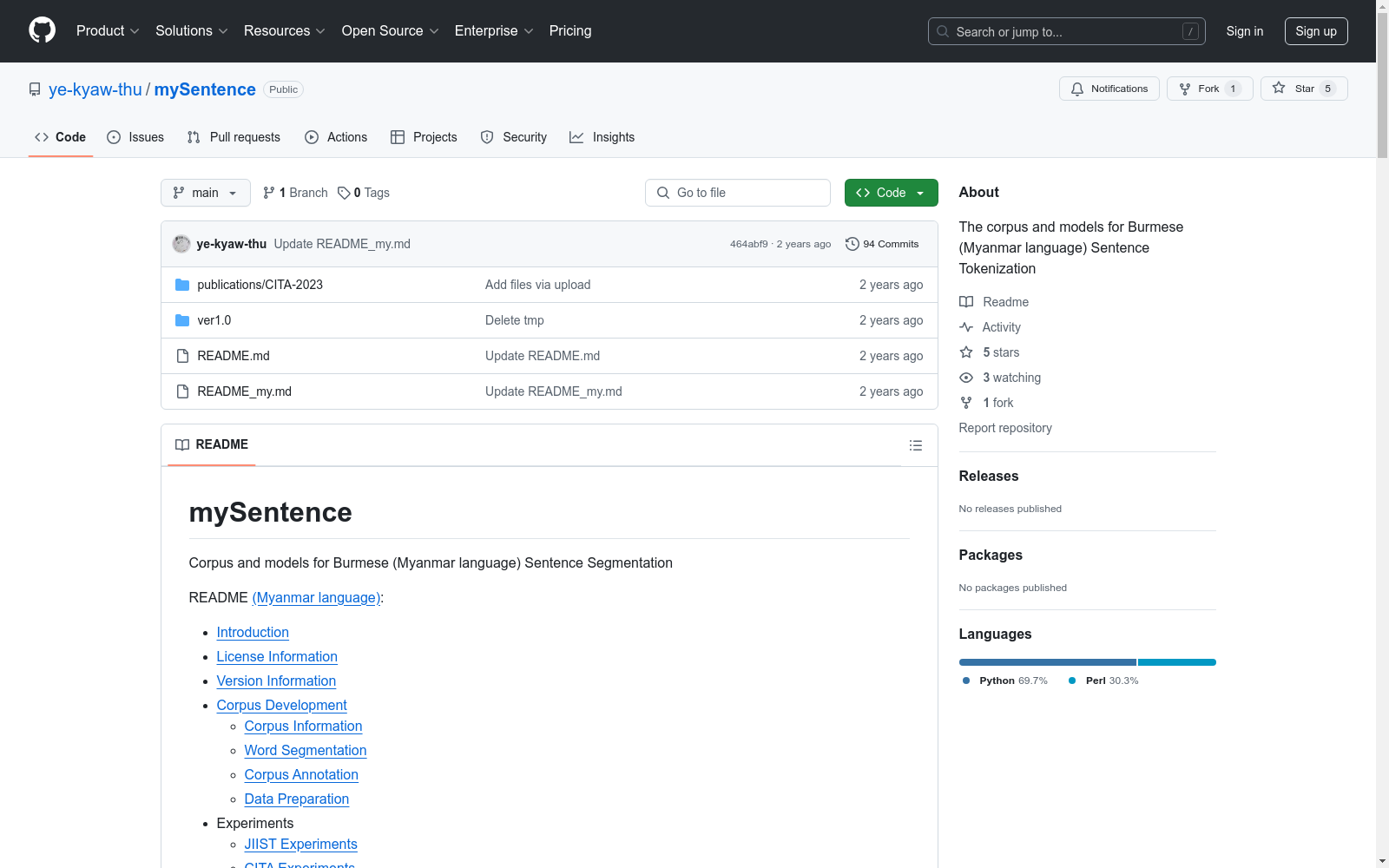Open the Security tab

coord(514,137)
